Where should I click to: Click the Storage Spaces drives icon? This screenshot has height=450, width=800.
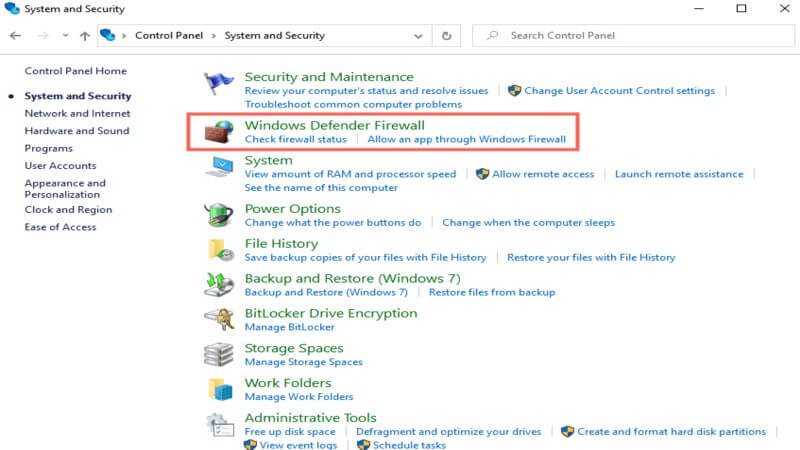pos(219,354)
